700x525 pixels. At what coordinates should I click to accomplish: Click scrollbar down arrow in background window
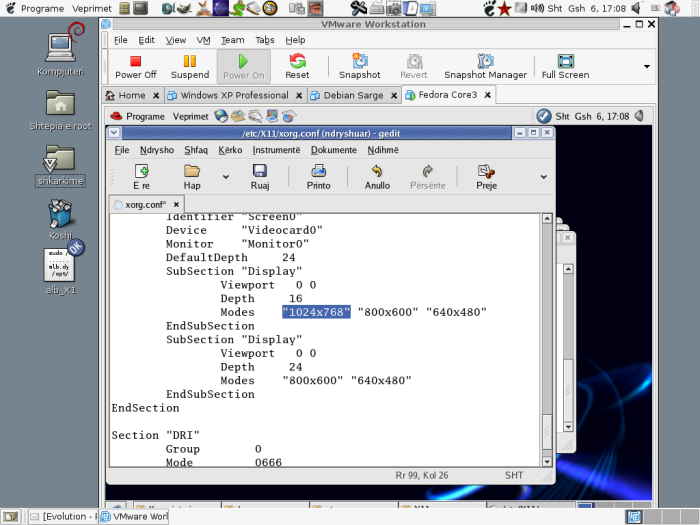568,427
